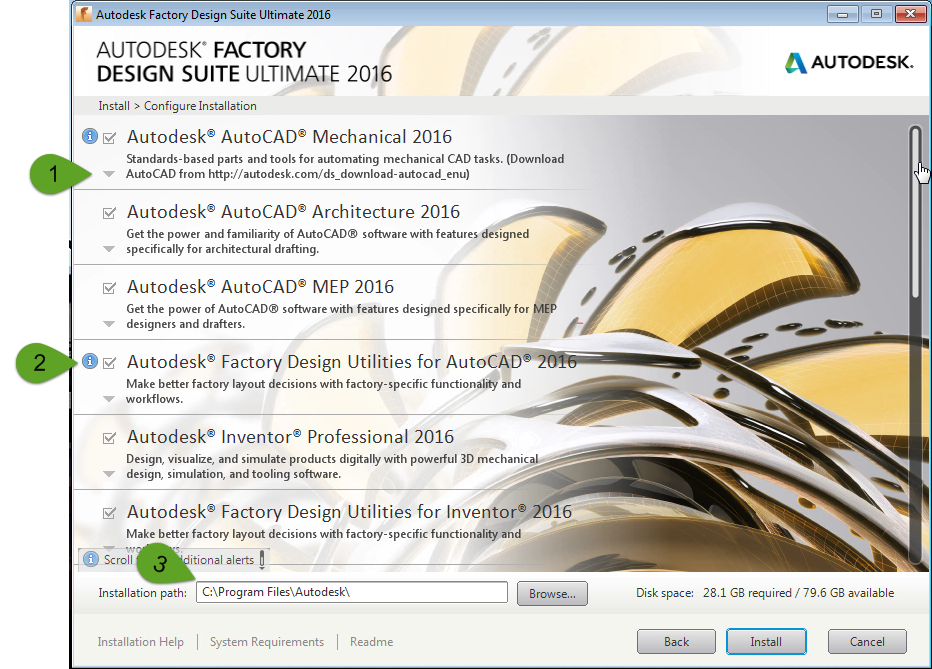Select Install in the breadcrumb
The image size is (932, 669).
pos(113,105)
